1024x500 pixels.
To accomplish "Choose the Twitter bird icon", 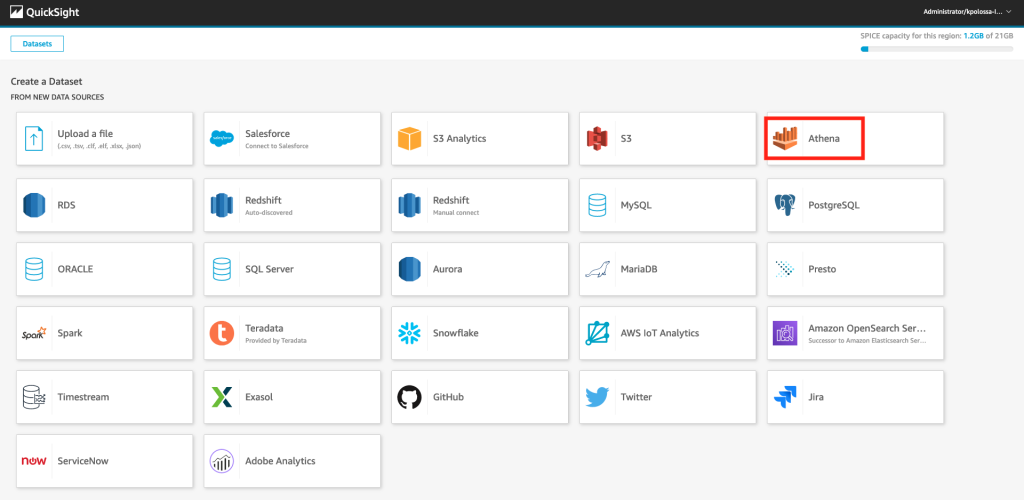I will coord(597,397).
